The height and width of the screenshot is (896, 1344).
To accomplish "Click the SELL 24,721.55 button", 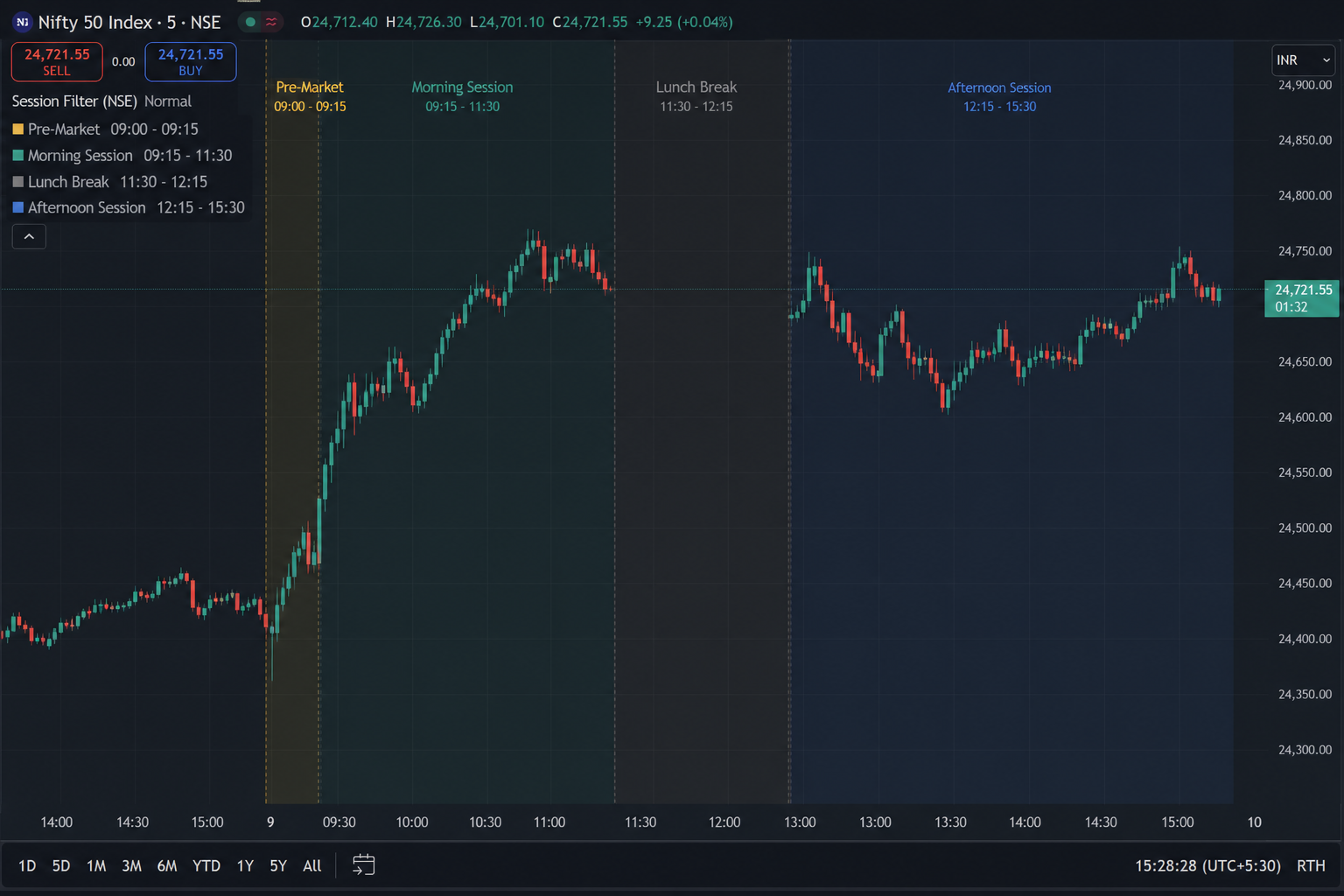I will (57, 61).
